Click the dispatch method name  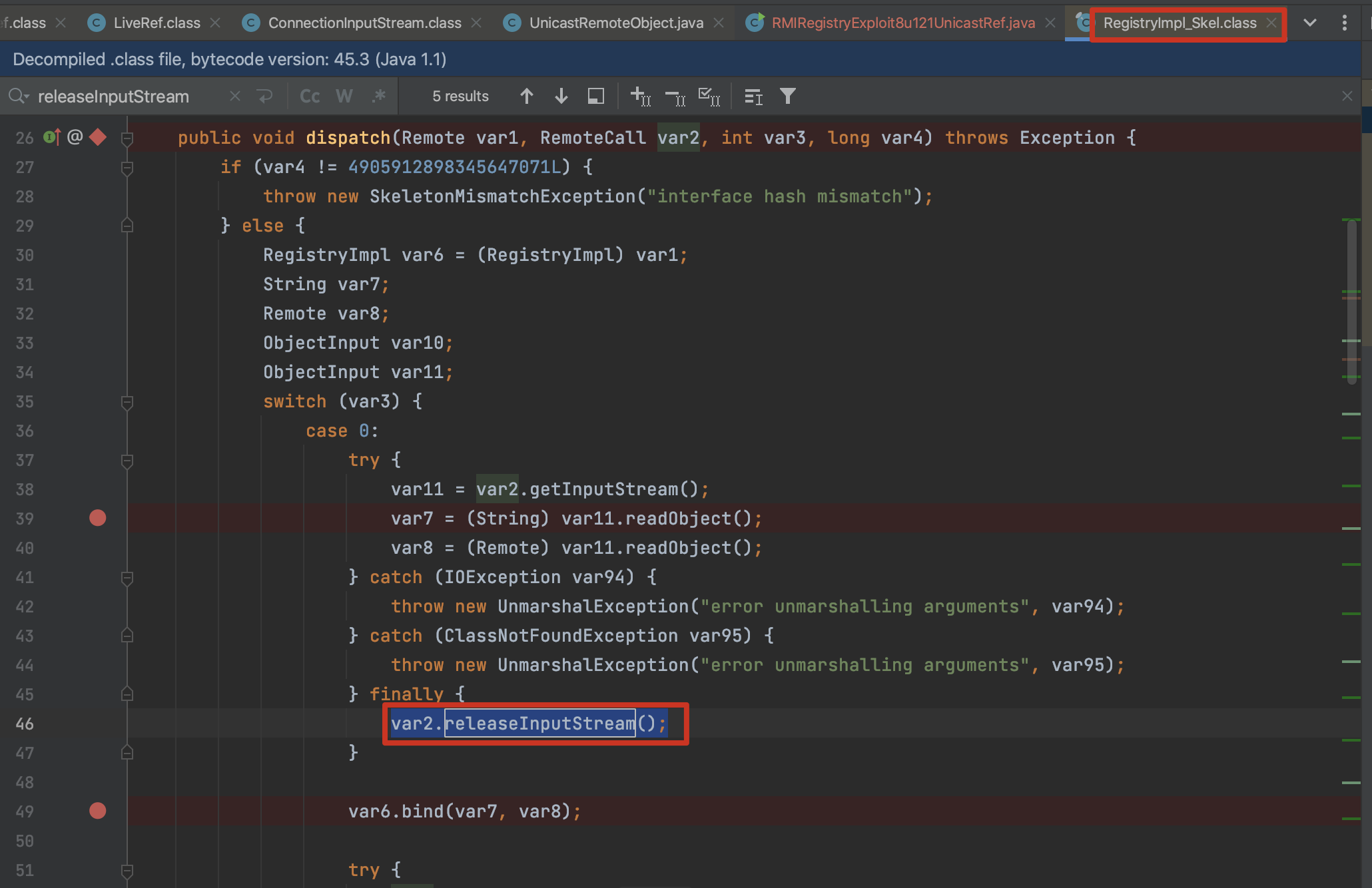coord(348,138)
